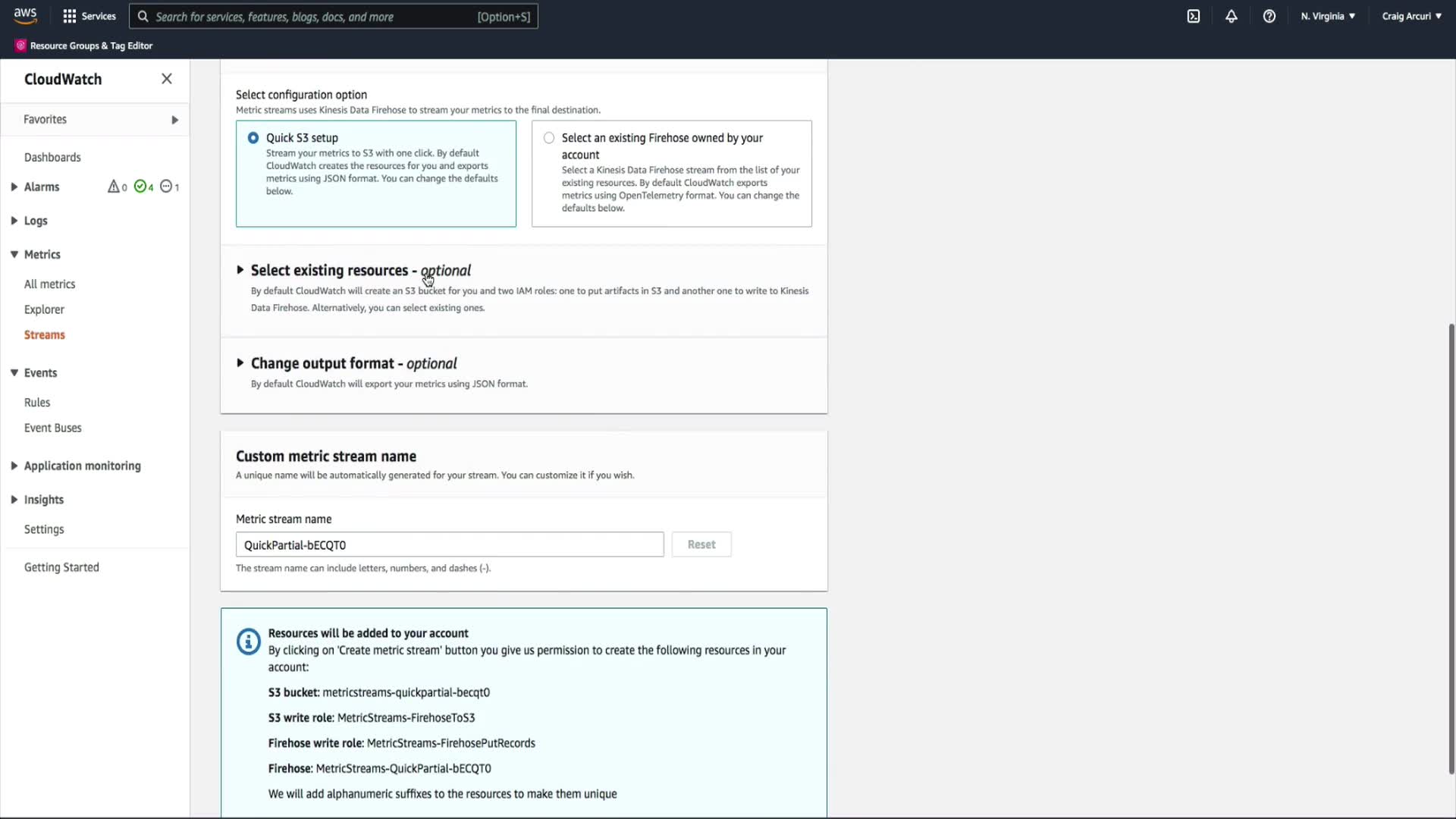Viewport: 1456px width, 819px height.
Task: Open Streams in the Metrics menu
Action: coord(45,335)
